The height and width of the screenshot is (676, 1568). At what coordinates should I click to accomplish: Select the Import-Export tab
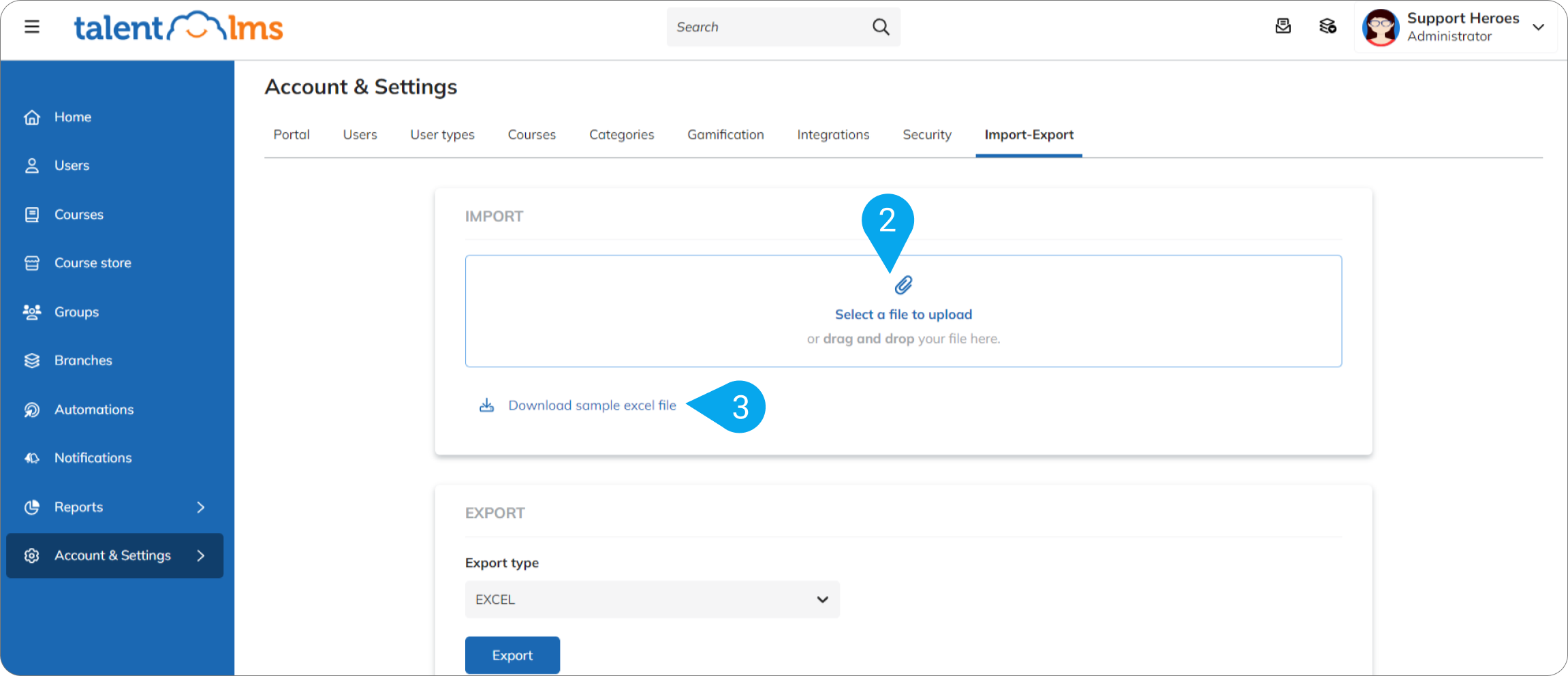pyautogui.click(x=1029, y=135)
